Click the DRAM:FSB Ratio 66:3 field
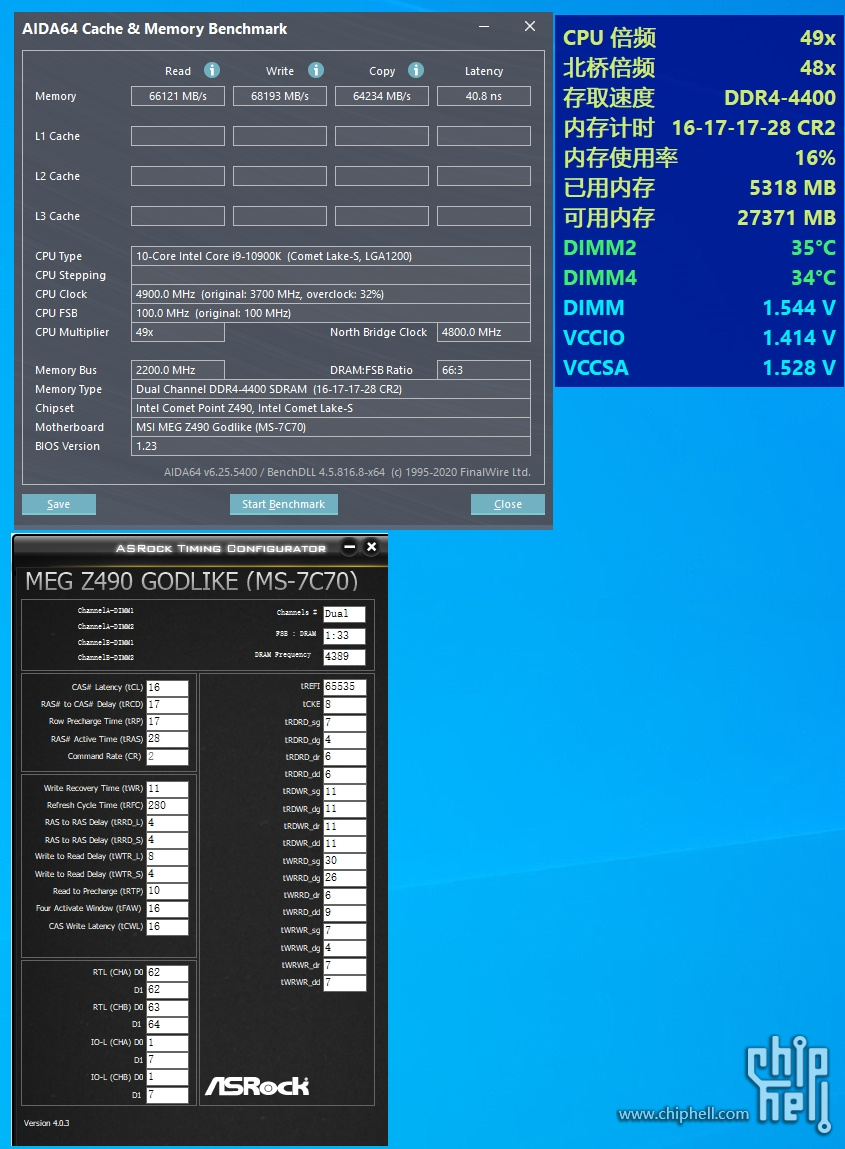This screenshot has height=1149, width=845. 484,370
